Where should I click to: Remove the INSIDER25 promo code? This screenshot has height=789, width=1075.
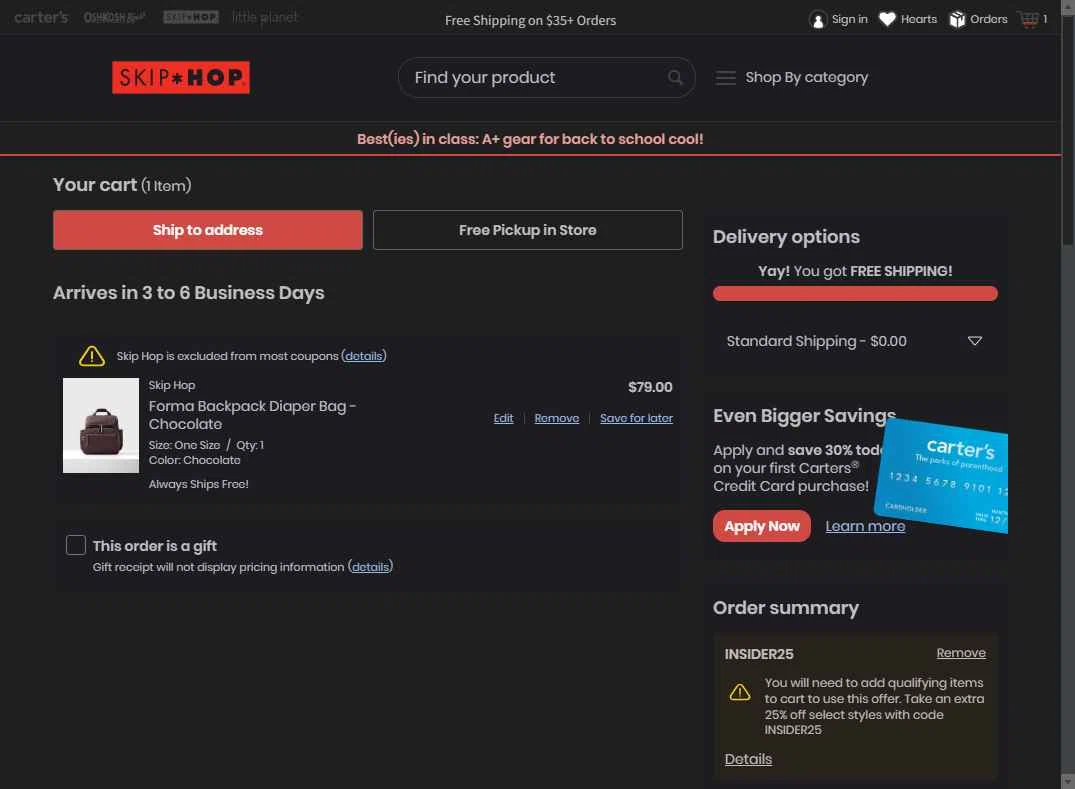(961, 653)
